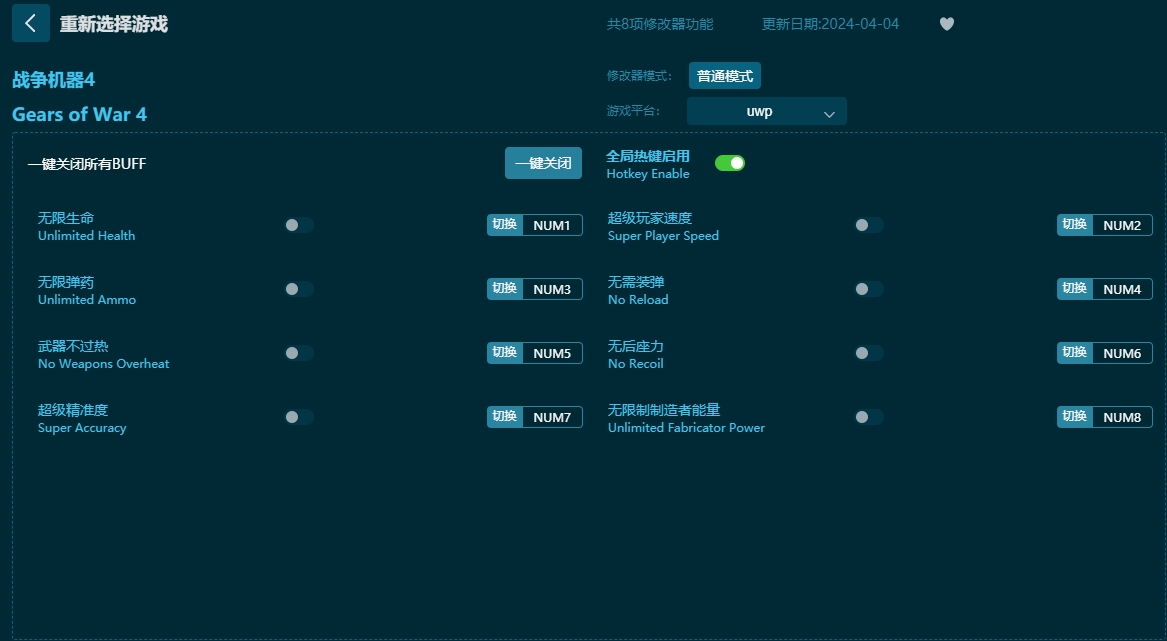Screen dimensions: 1167x641
Task: Open the 游戏平台 uwp dropdown
Action: click(x=766, y=111)
